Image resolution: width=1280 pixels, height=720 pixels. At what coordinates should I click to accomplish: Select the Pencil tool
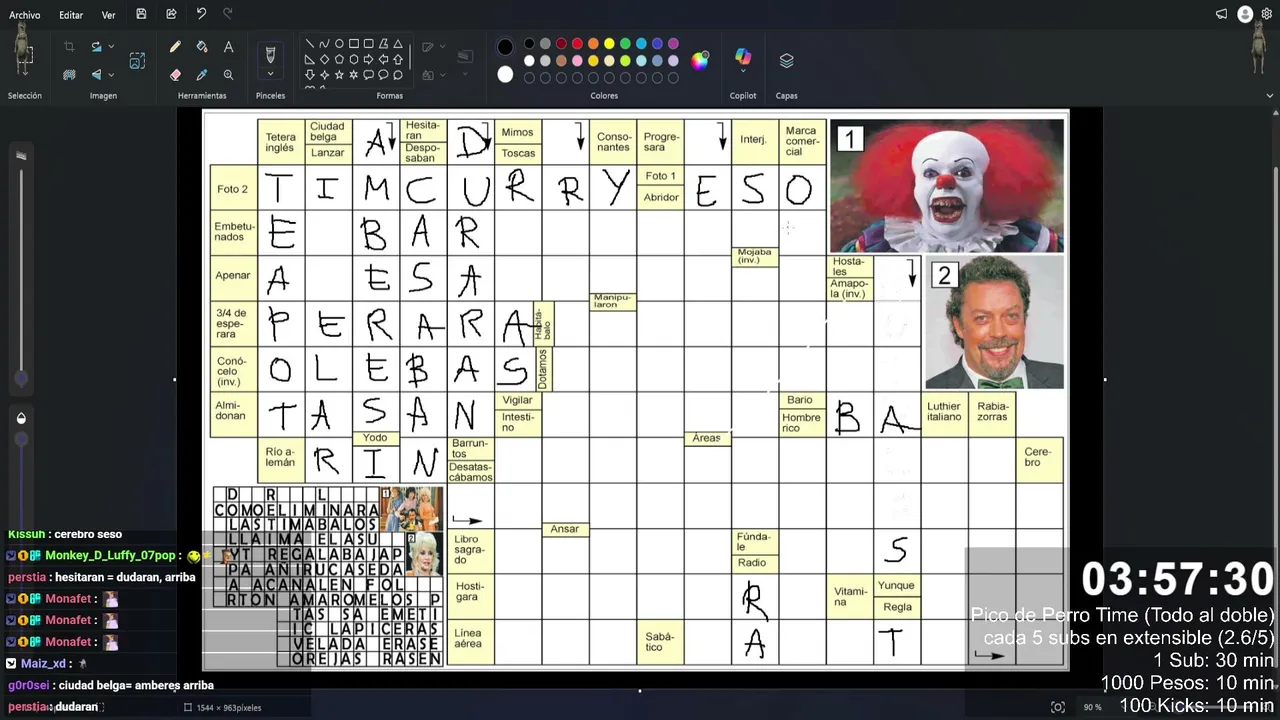pyautogui.click(x=175, y=47)
